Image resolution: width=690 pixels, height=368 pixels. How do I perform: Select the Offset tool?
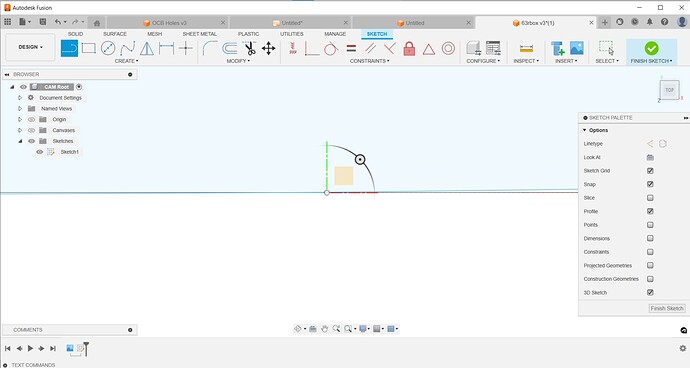229,48
